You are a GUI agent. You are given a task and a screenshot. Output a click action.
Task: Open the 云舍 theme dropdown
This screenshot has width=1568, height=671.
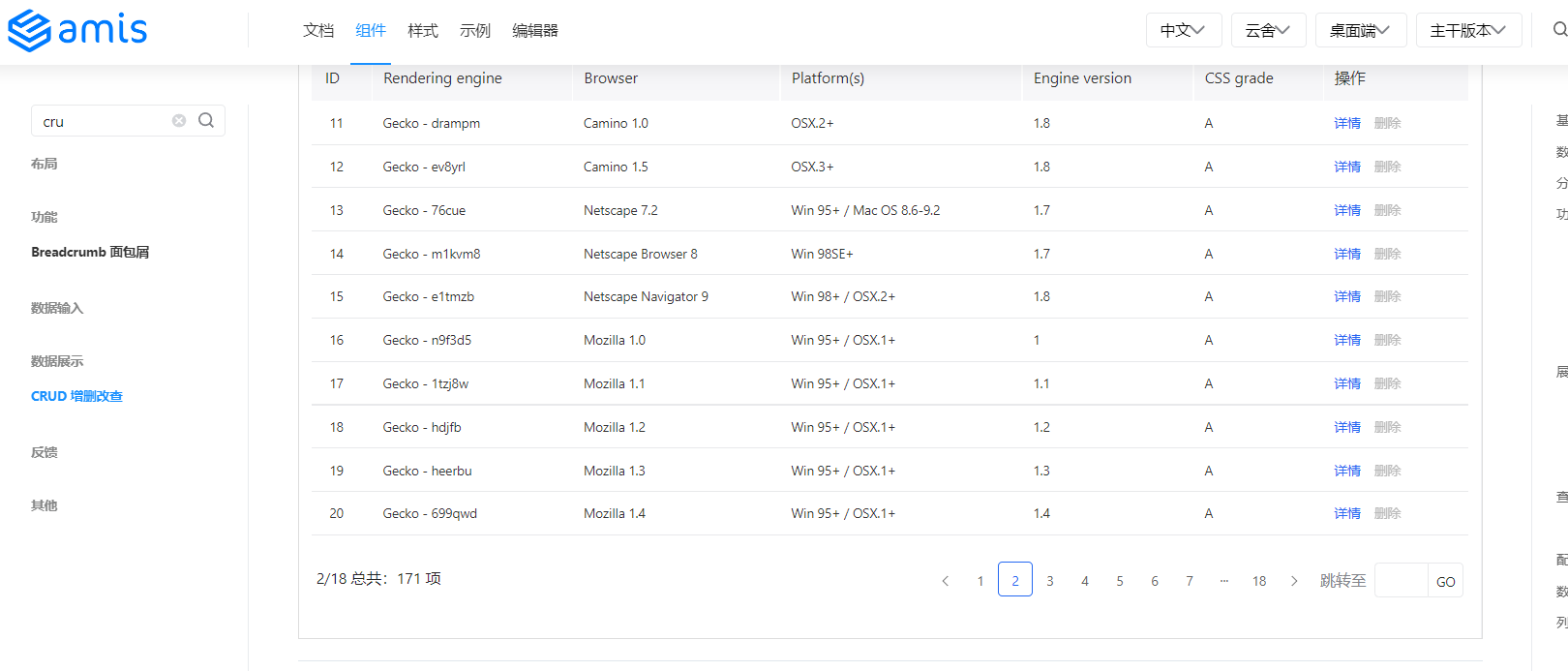(x=1268, y=30)
